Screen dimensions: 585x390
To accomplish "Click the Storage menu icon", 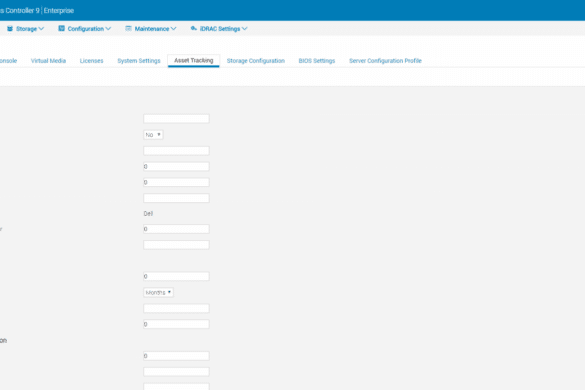I will [x=10, y=29].
